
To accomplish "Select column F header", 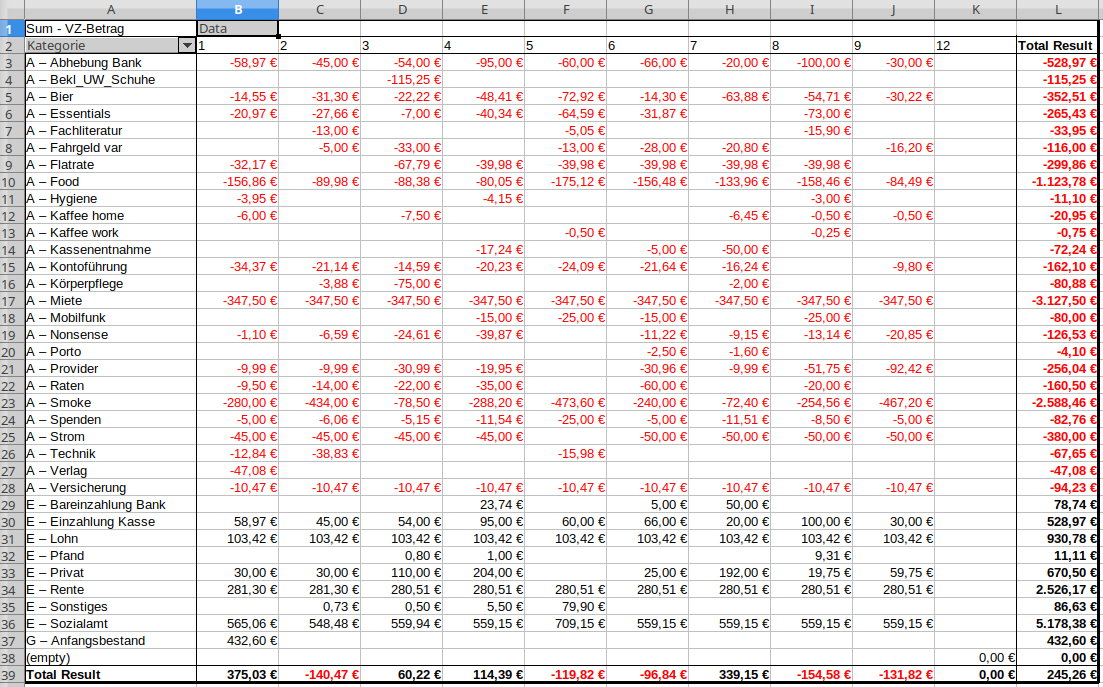I will click(565, 10).
